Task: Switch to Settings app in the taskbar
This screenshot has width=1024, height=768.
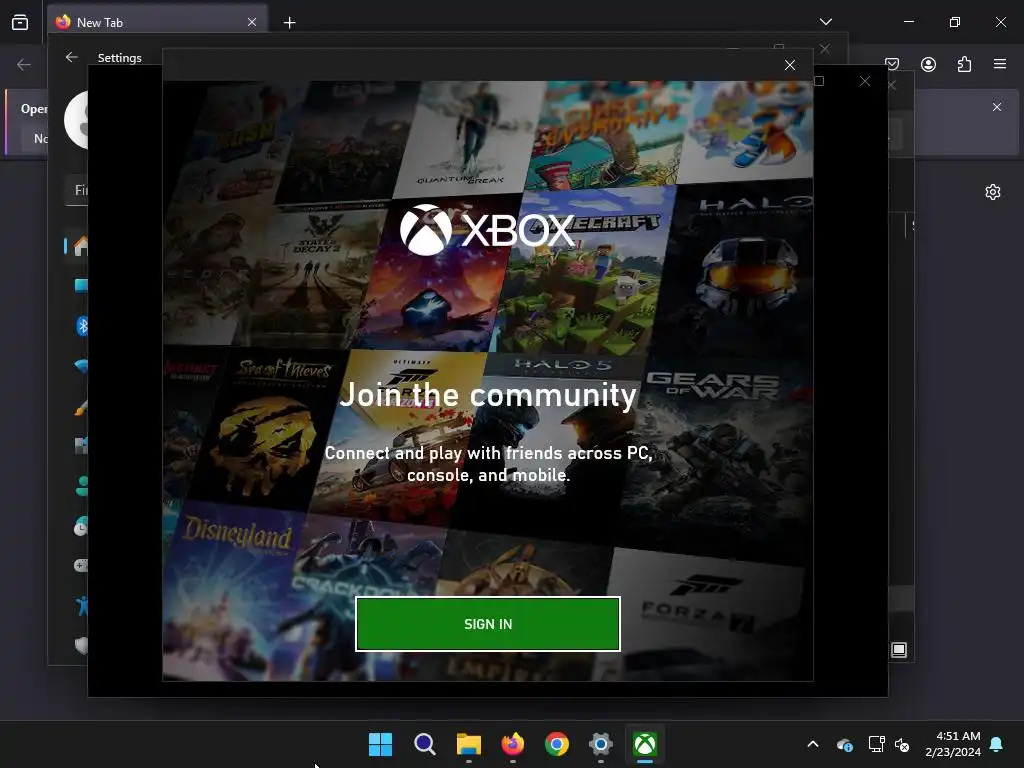Action: (601, 744)
